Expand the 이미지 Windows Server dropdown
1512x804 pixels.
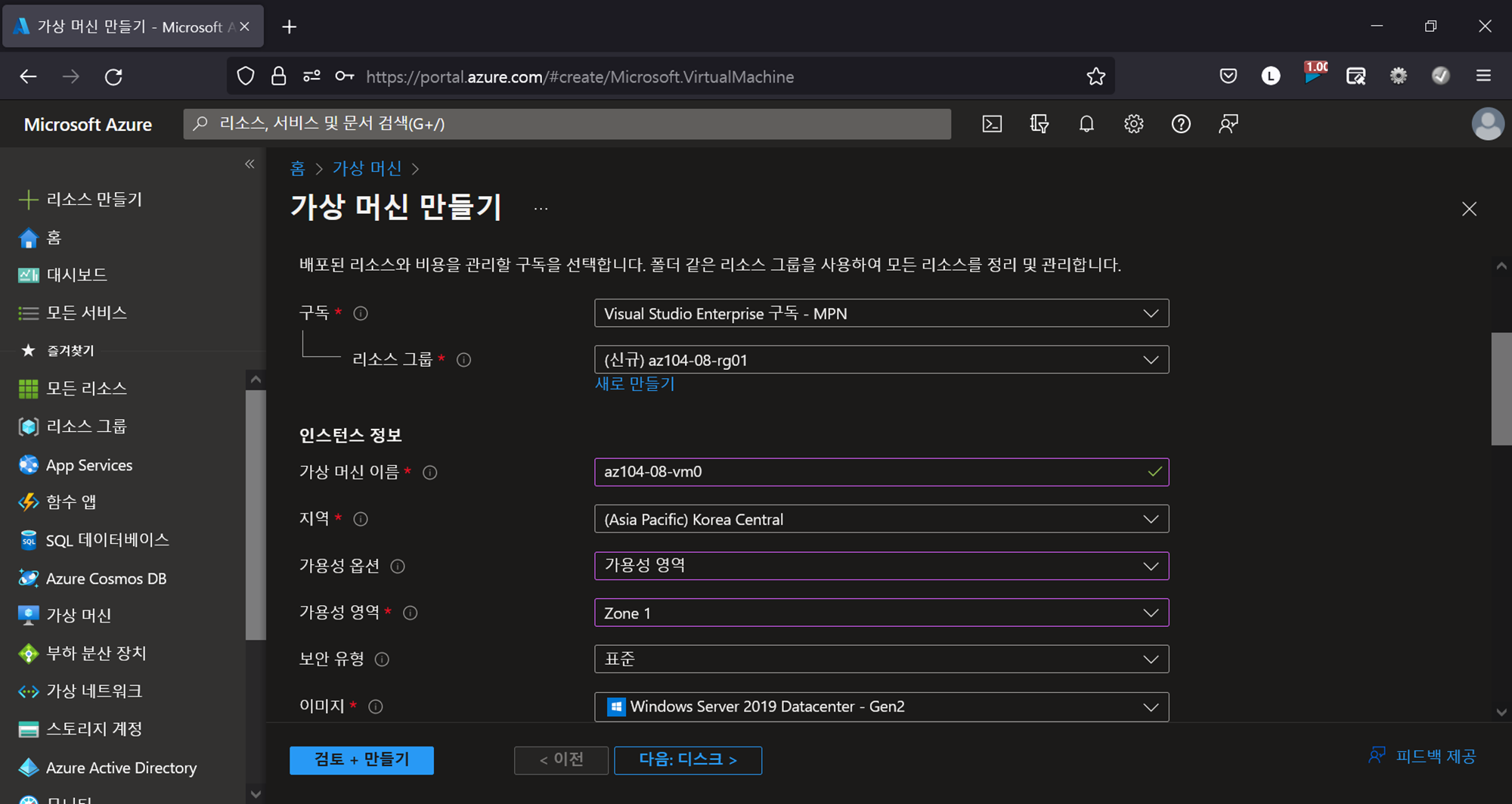point(881,706)
